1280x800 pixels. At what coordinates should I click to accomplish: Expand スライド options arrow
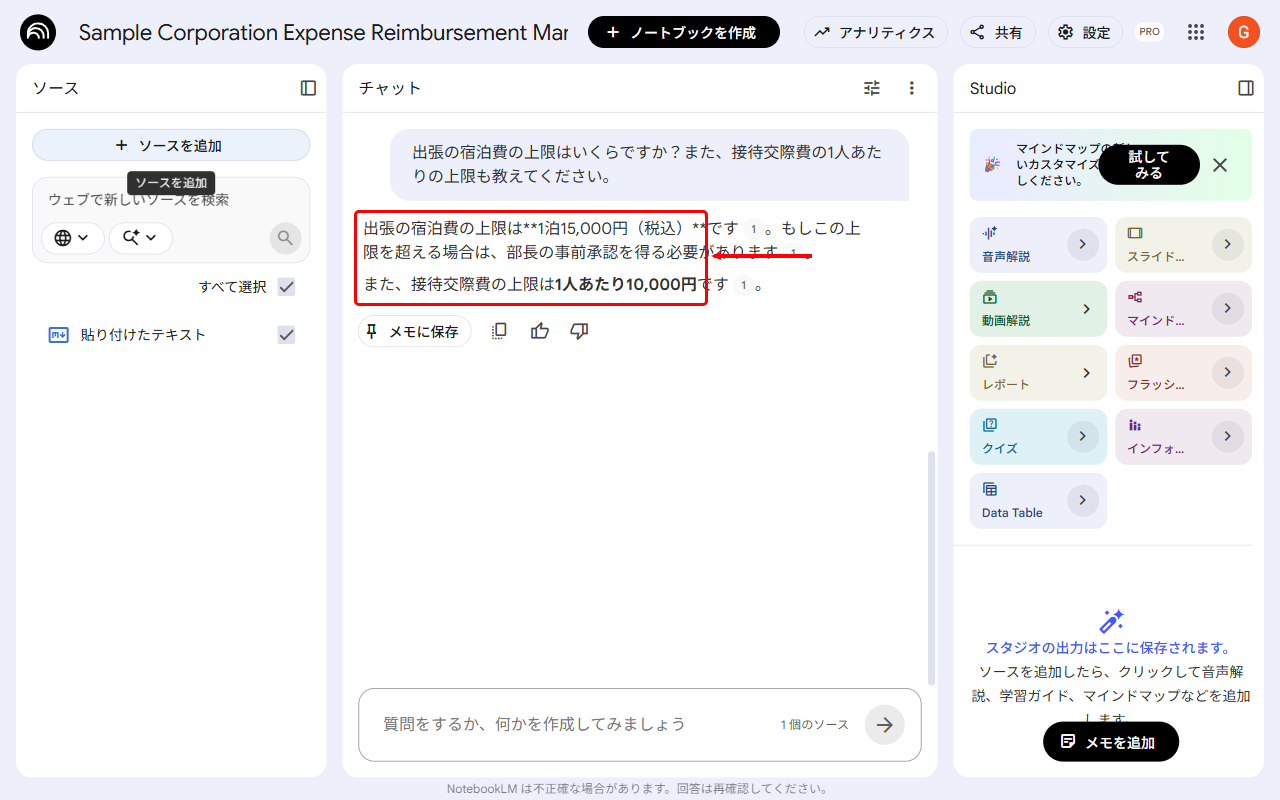point(1228,245)
